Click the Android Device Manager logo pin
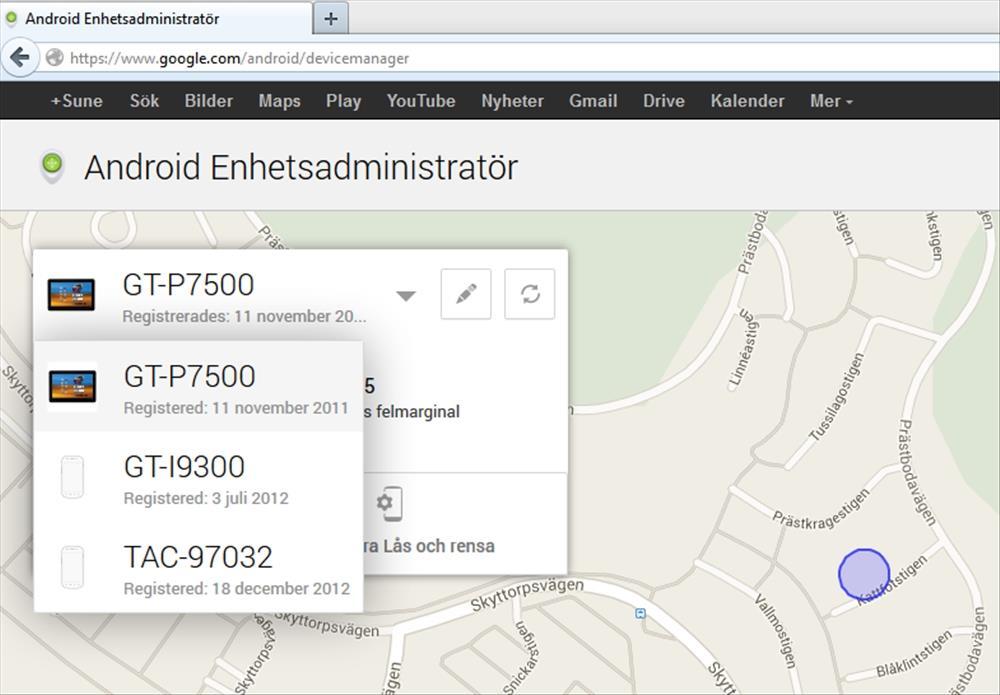This screenshot has height=695, width=1000. (x=52, y=166)
